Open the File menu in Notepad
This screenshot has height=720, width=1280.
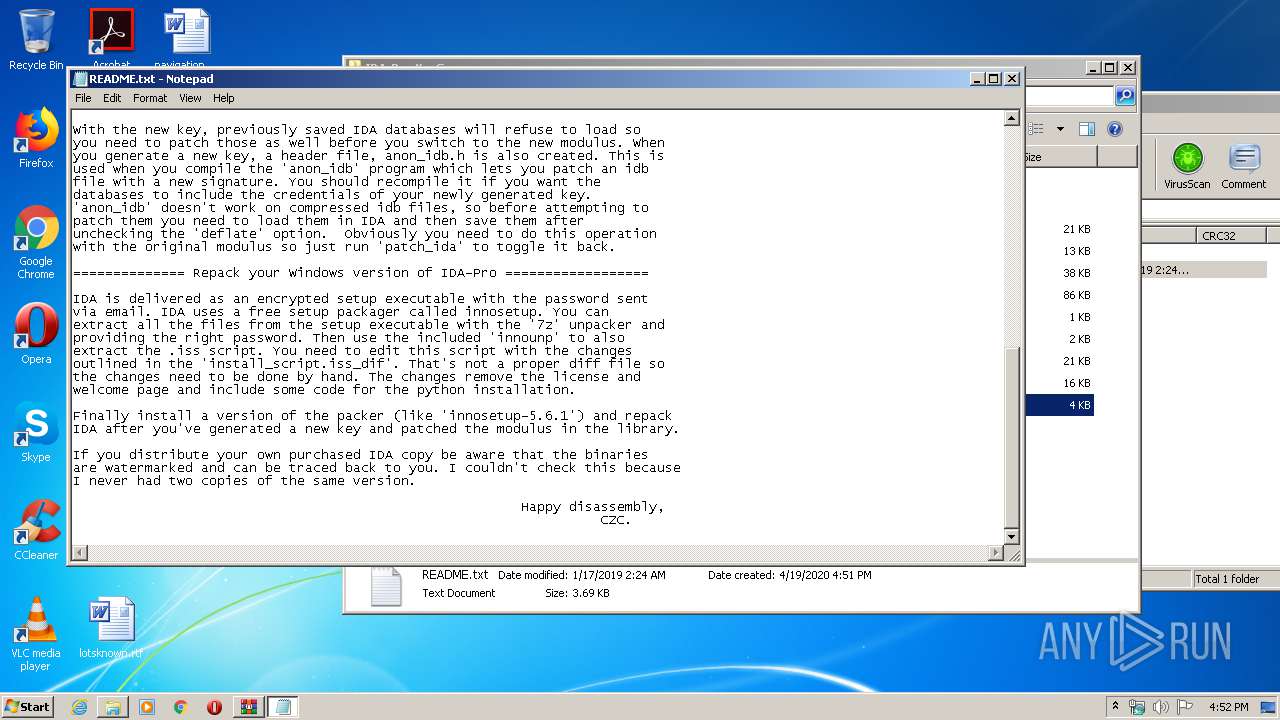83,98
